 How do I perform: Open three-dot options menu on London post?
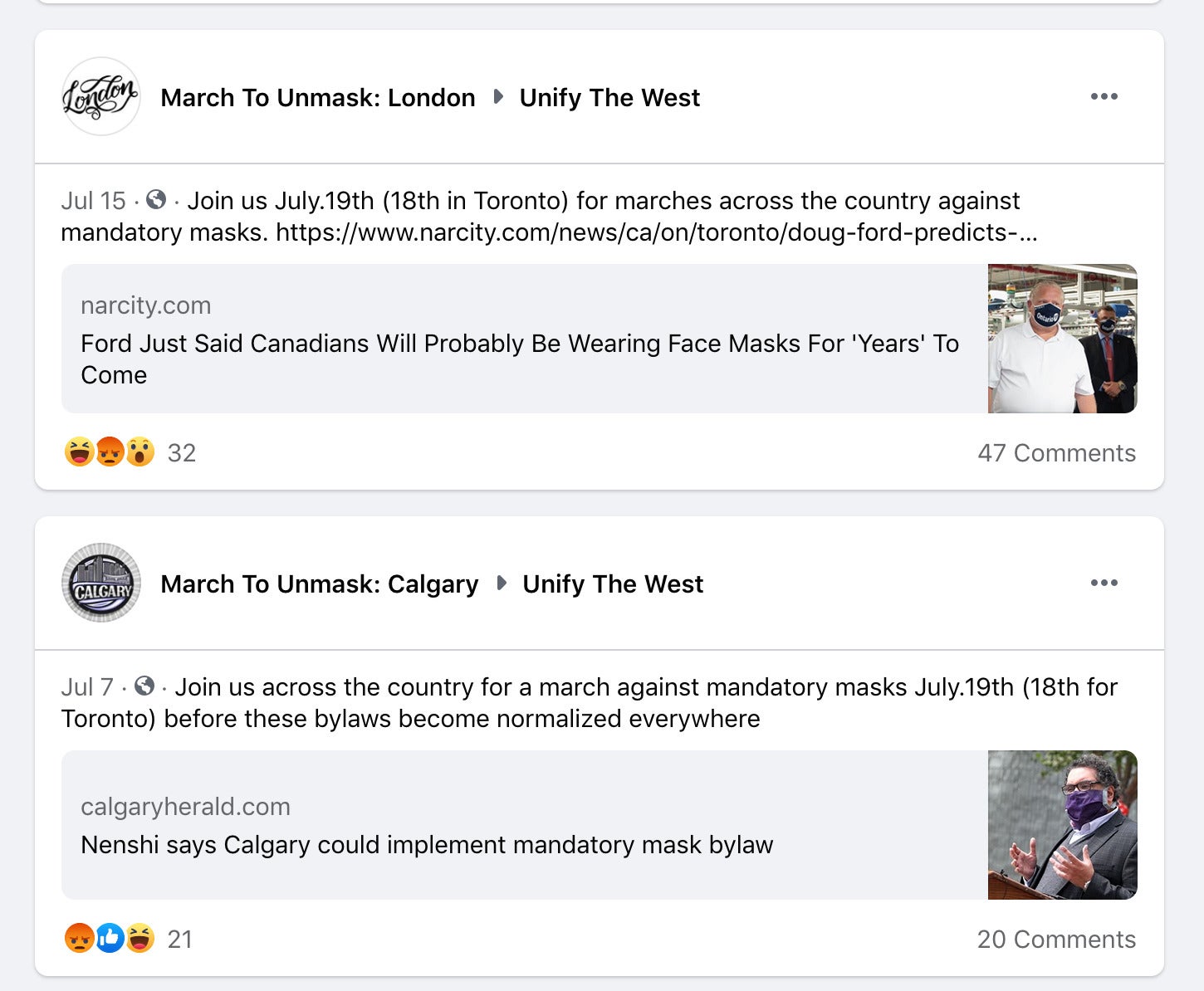tap(1104, 97)
